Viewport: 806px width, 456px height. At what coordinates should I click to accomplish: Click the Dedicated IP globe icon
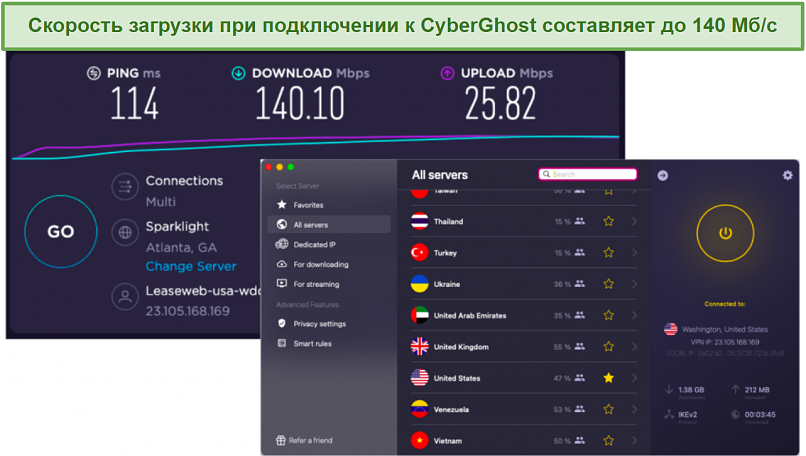282,244
